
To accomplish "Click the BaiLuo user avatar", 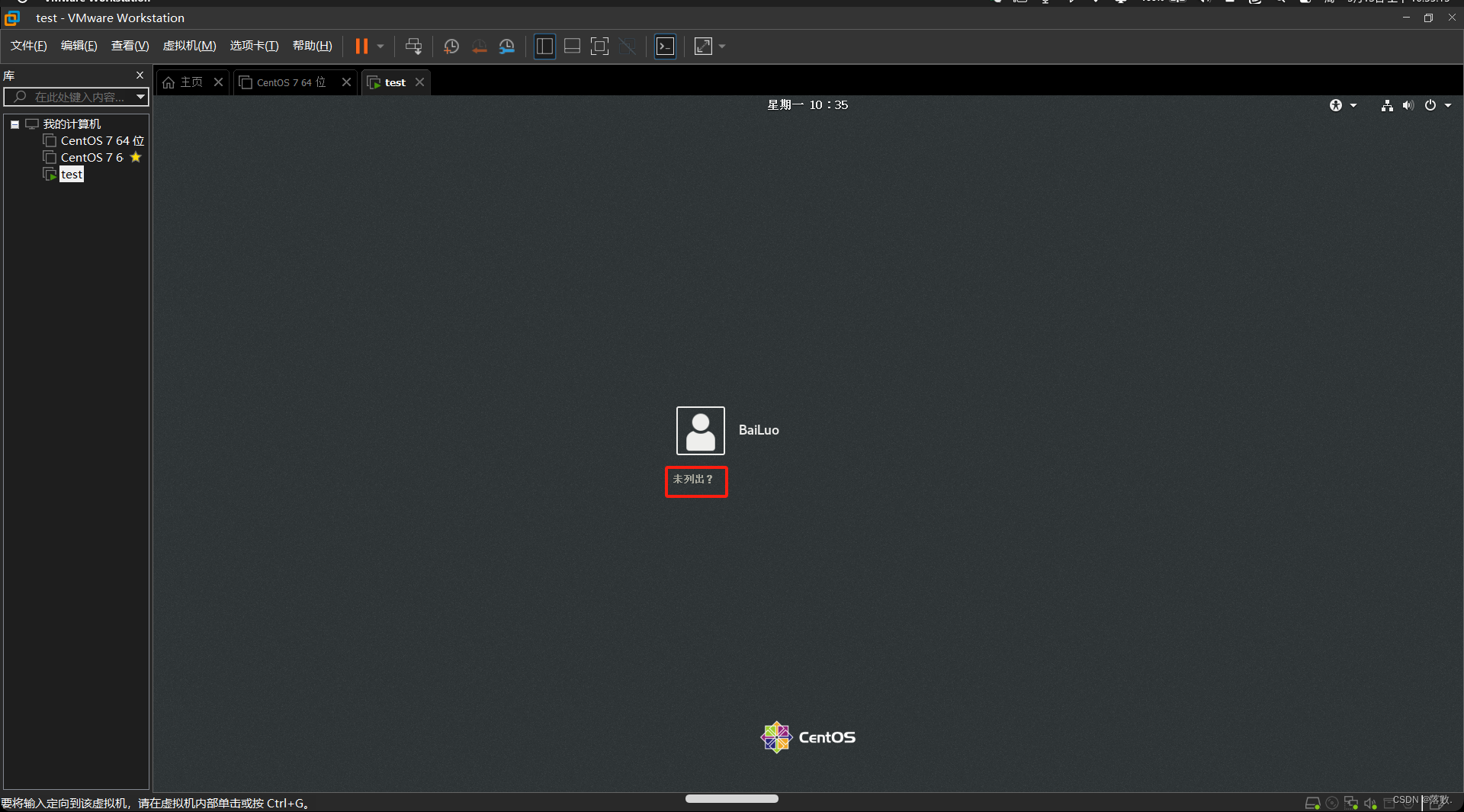I will (x=700, y=431).
